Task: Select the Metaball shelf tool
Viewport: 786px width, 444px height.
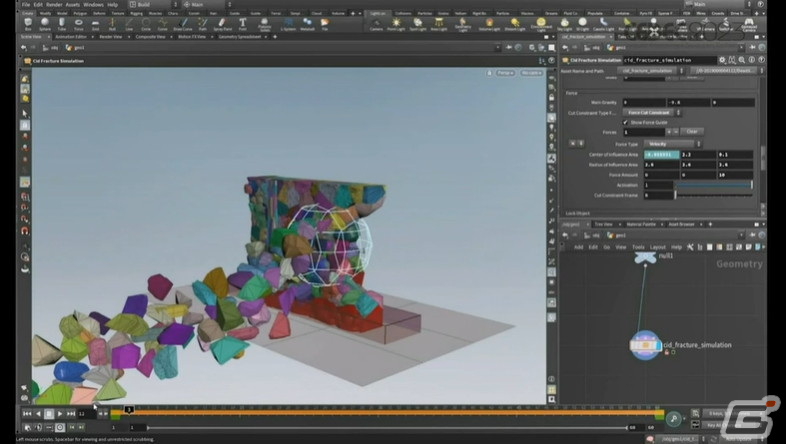Action: coord(307,24)
